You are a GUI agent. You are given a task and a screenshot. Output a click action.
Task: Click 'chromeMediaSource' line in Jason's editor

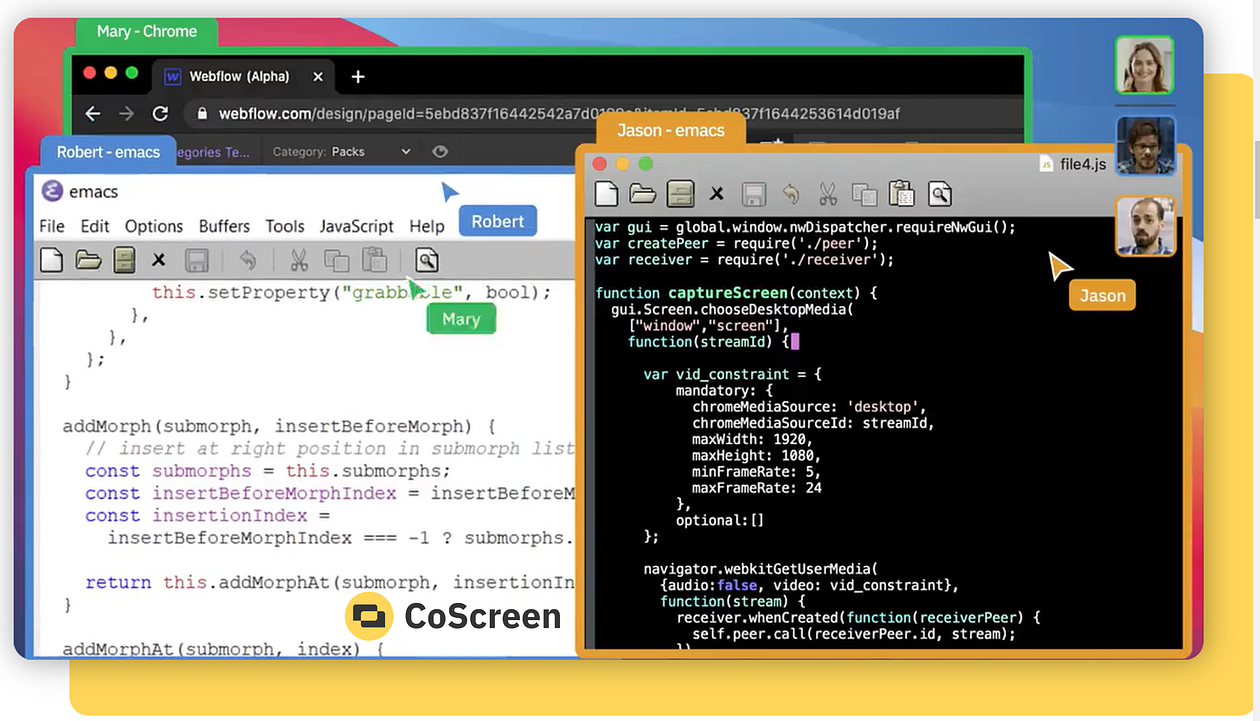pos(809,407)
